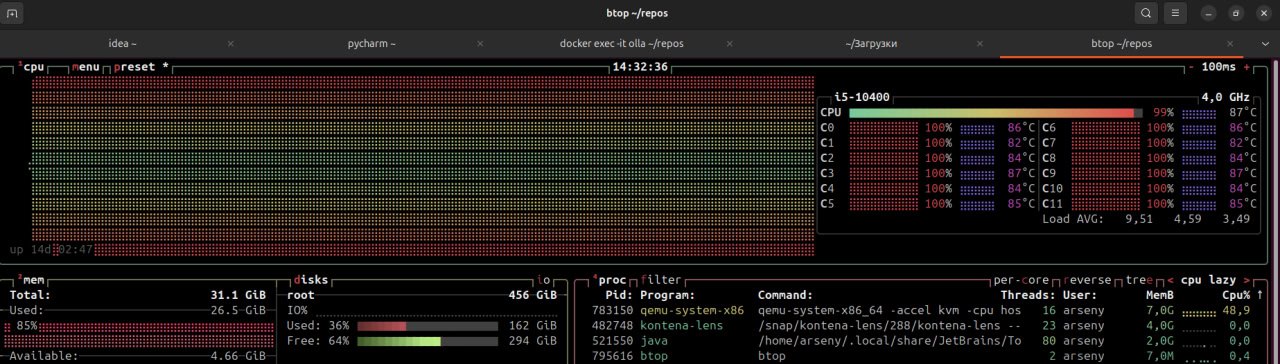Click the 4,0 GHz frequency label
Viewport: 1280px width, 364px height.
point(1226,97)
